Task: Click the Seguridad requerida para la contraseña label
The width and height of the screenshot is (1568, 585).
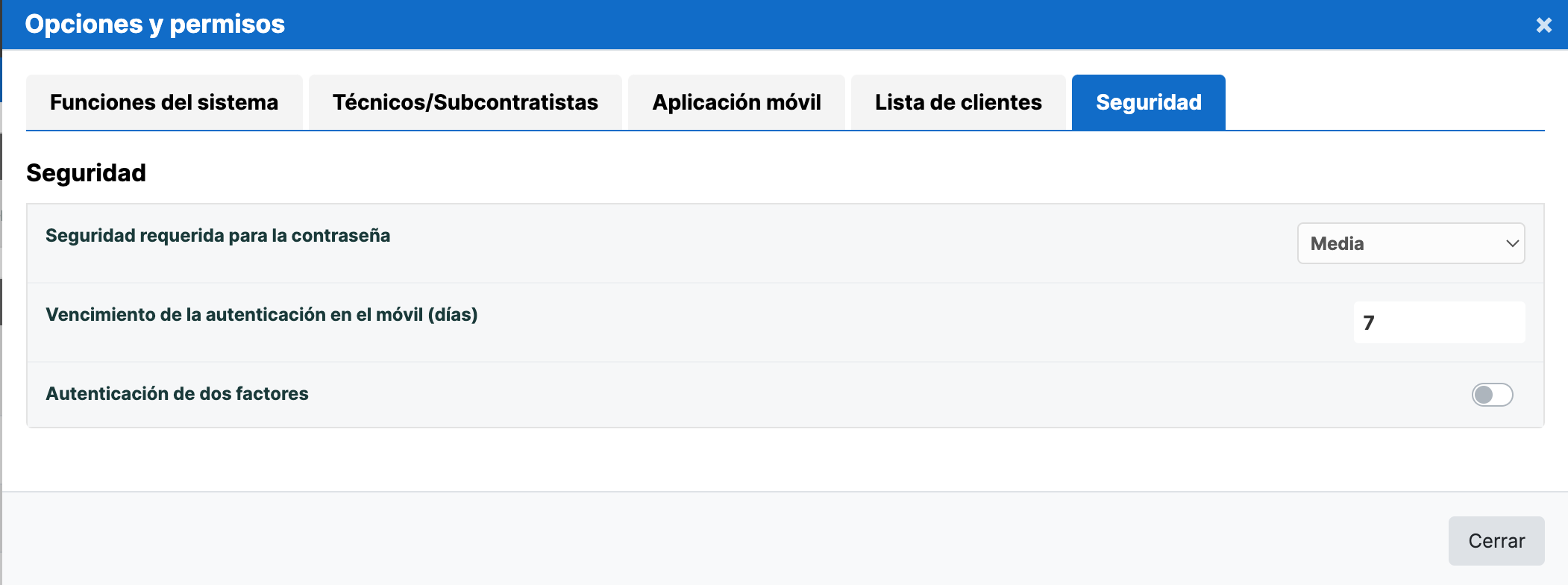Action: 218,236
